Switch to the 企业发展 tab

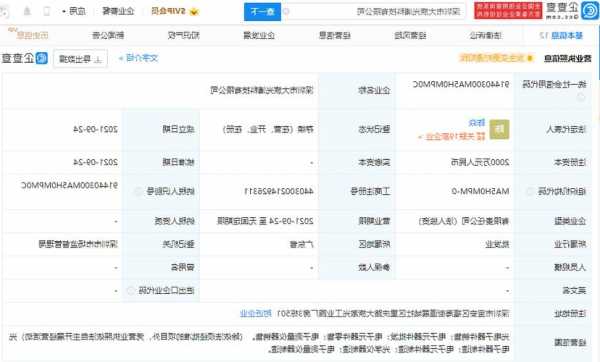[259, 36]
